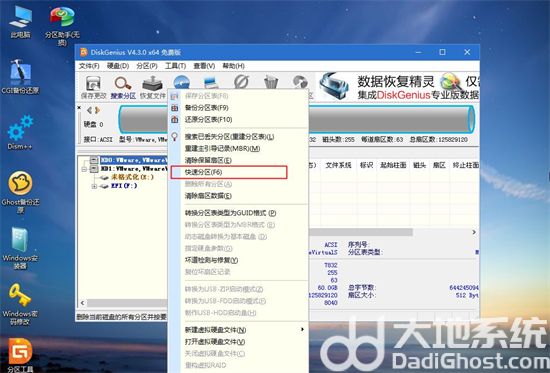Screen dimensions: 550x373
Task: Choose 坏道检测与修复(Y) entry
Action: click(211, 260)
